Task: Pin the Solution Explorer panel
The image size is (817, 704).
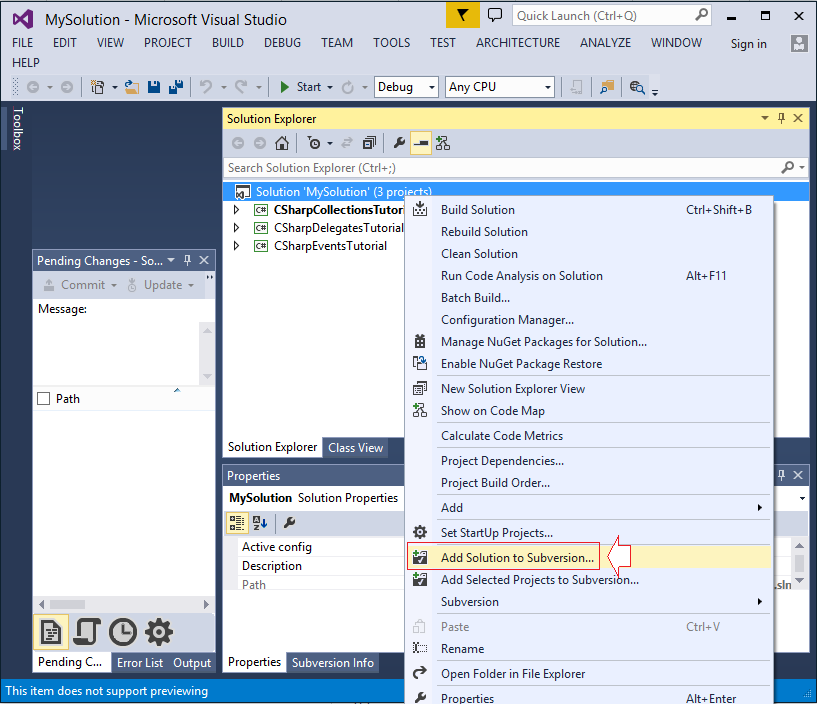Action: [x=781, y=118]
